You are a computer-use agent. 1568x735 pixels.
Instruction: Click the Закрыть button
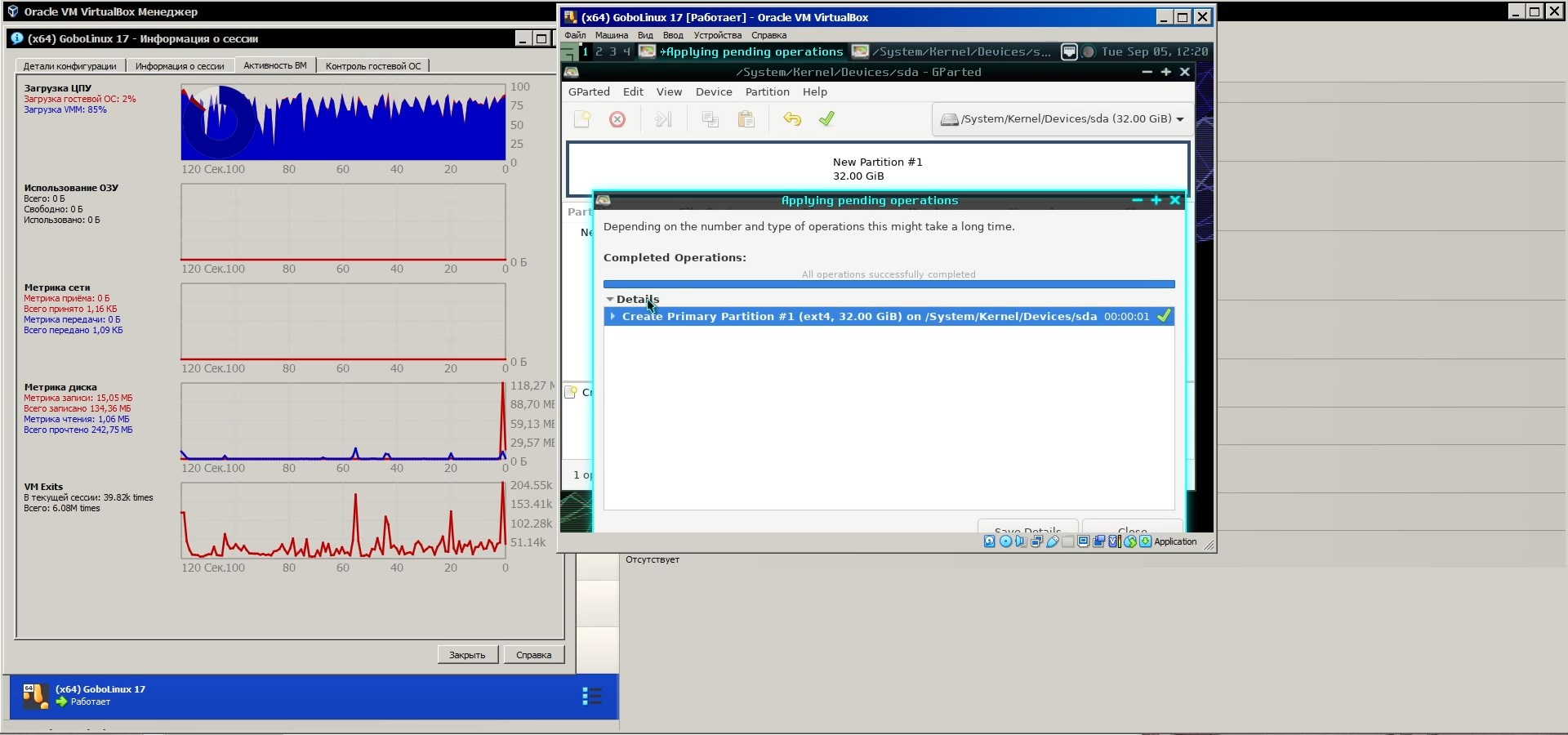click(467, 655)
